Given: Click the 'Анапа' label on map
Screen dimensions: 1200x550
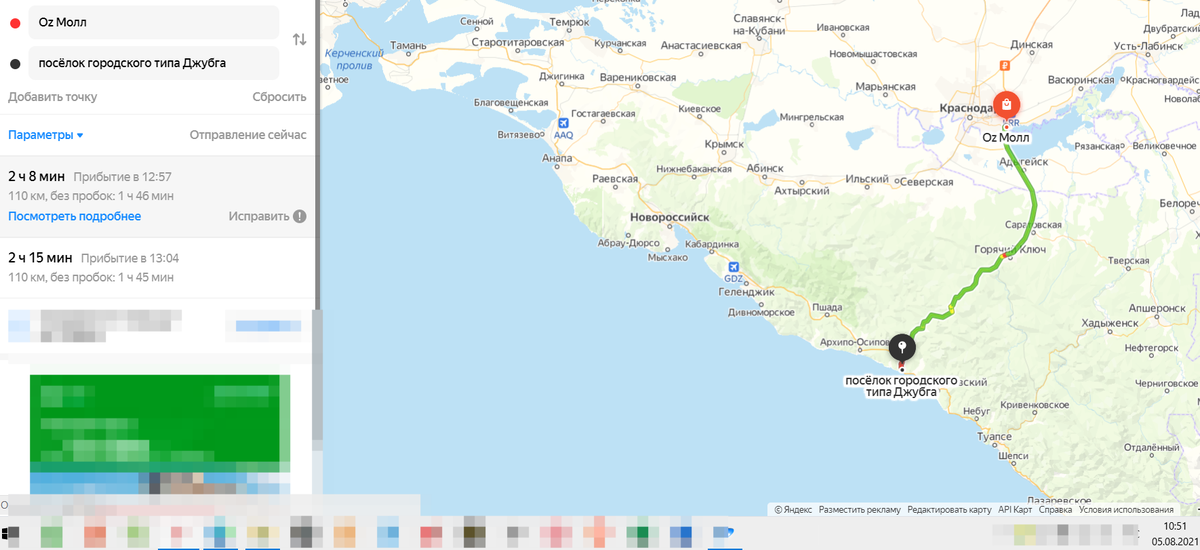Looking at the screenshot, I should (x=556, y=158).
